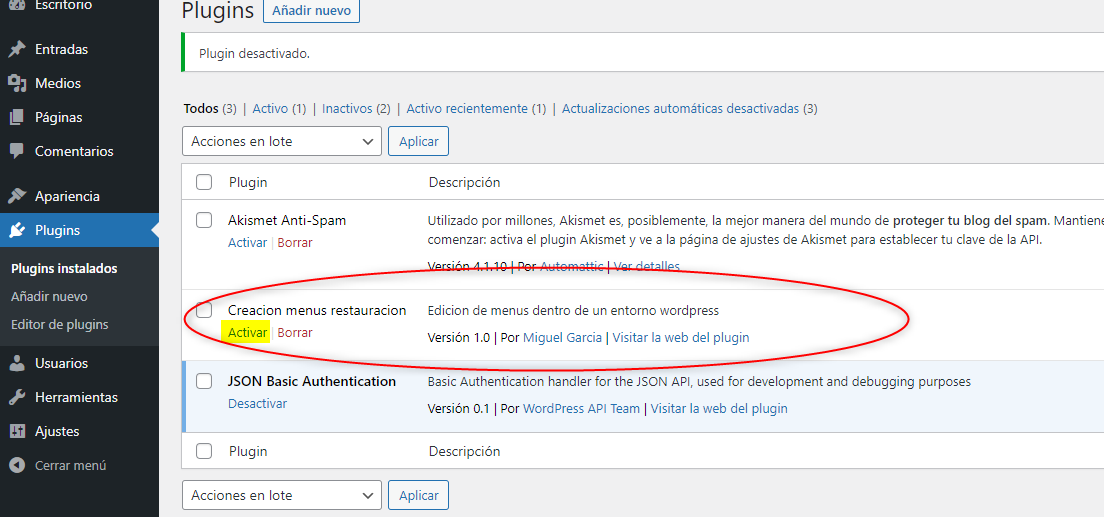
Task: Click the Herramientas wrench icon
Action: 17,397
